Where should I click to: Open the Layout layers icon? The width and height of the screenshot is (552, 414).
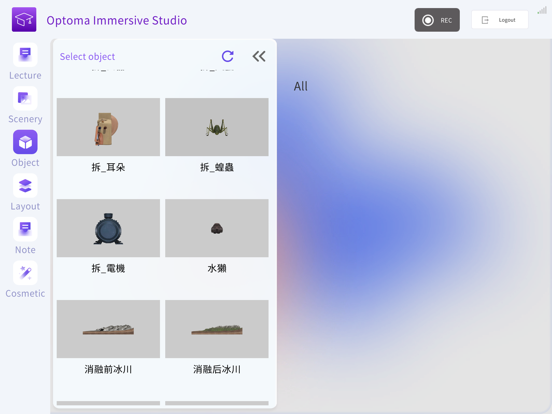tap(25, 186)
